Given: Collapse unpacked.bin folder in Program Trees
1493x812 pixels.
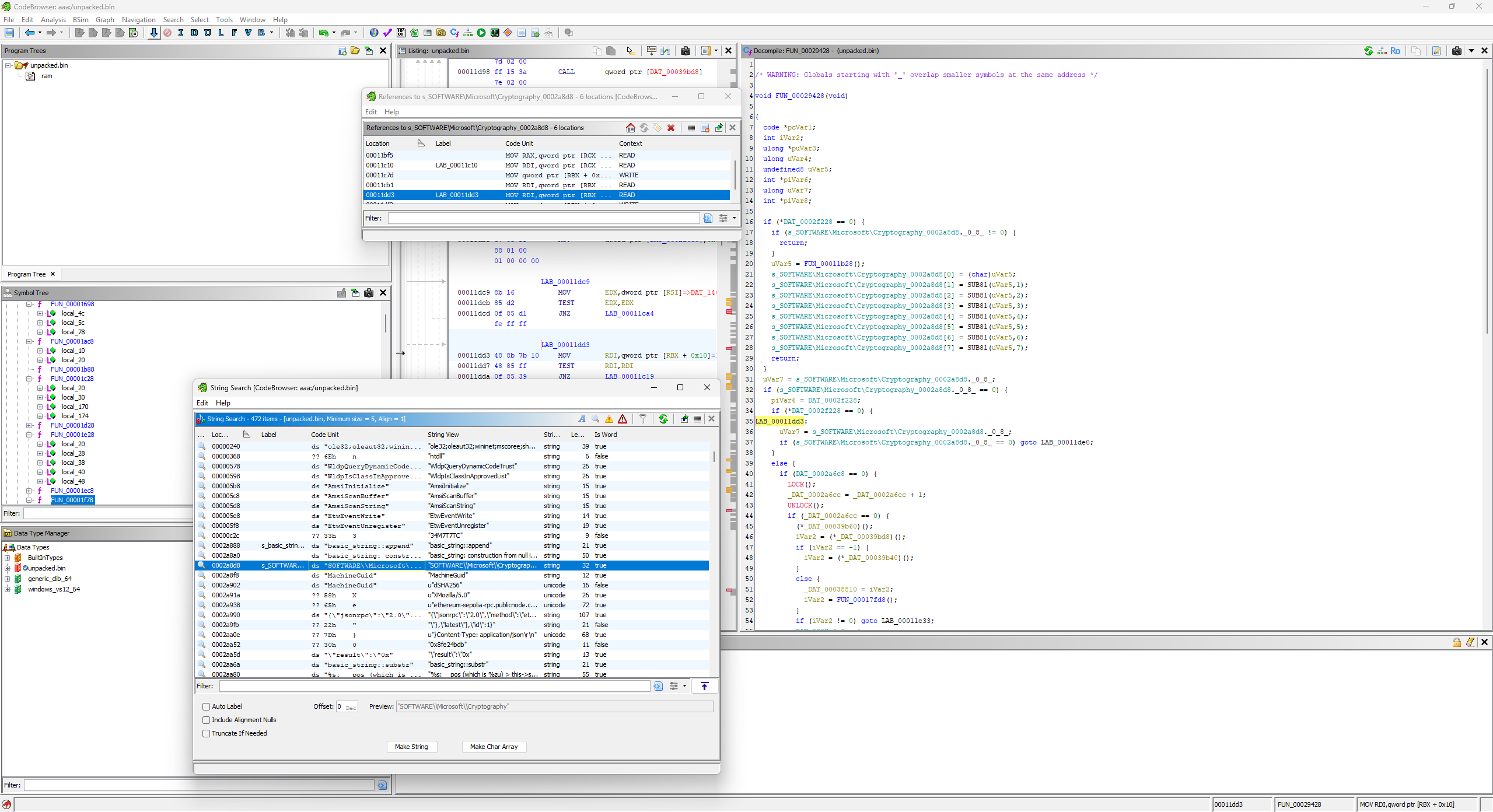Looking at the screenshot, I should (8, 65).
